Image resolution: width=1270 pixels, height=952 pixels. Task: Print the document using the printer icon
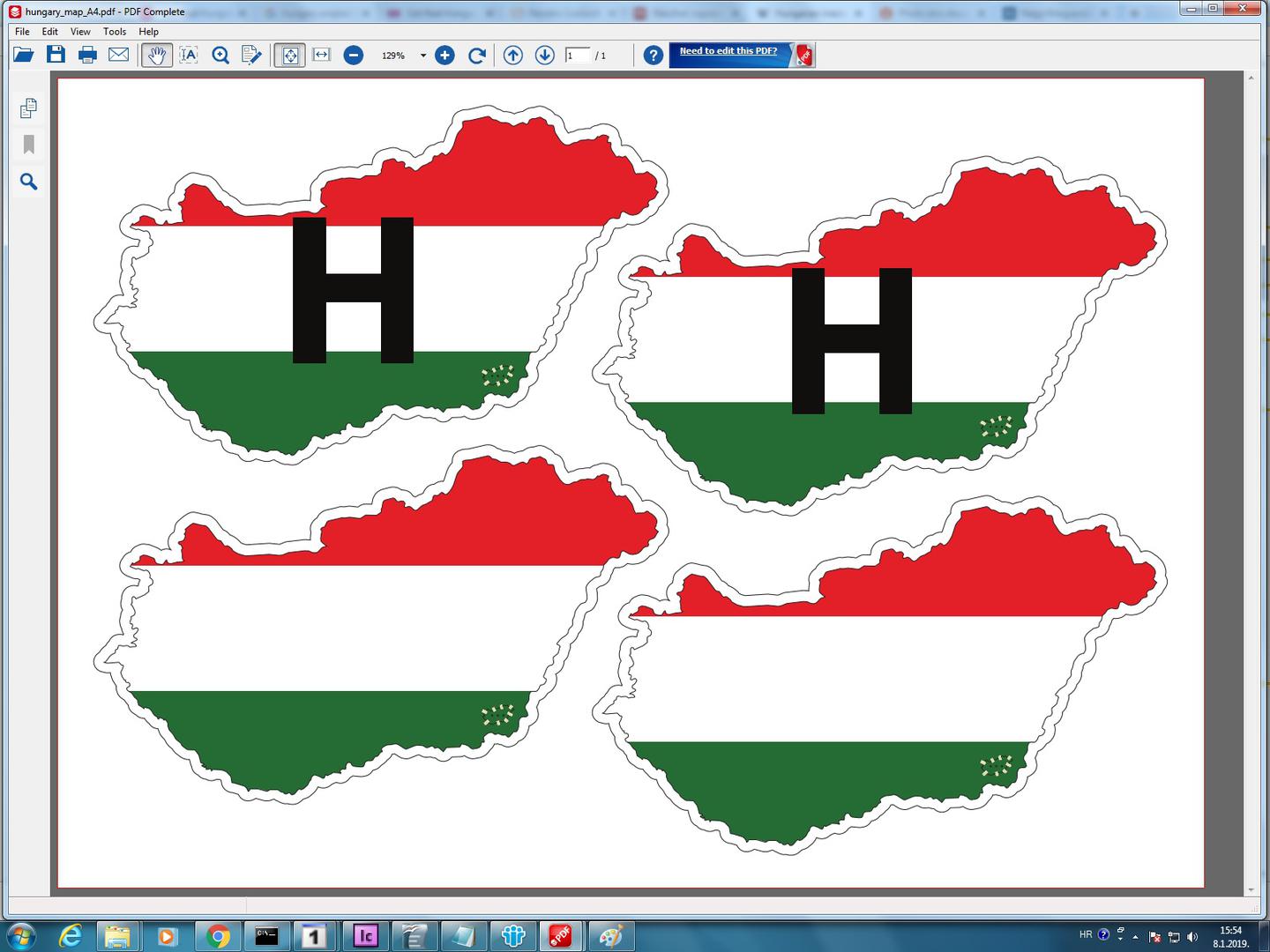tap(87, 56)
